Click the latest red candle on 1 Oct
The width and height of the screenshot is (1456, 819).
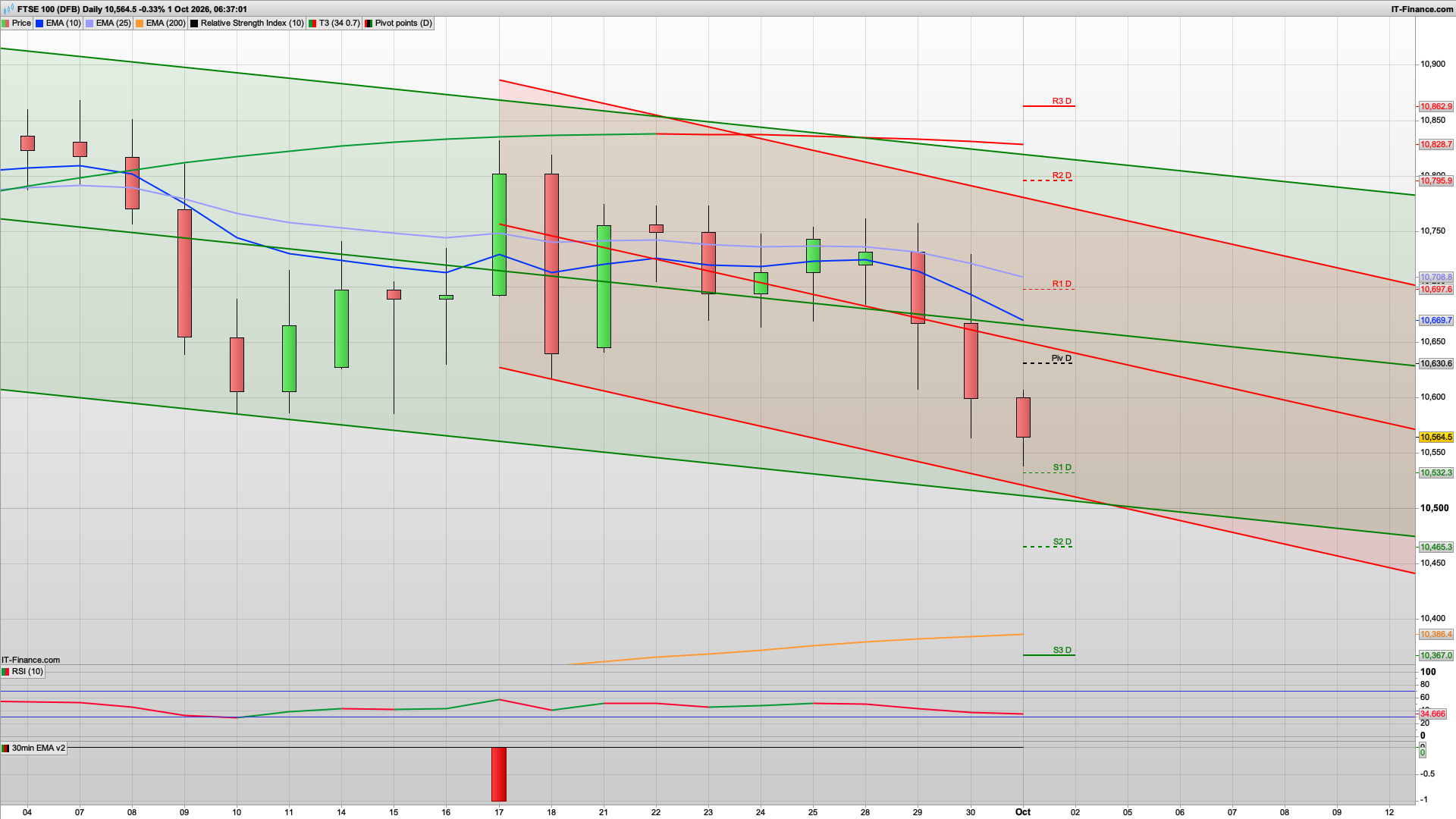click(x=1023, y=417)
